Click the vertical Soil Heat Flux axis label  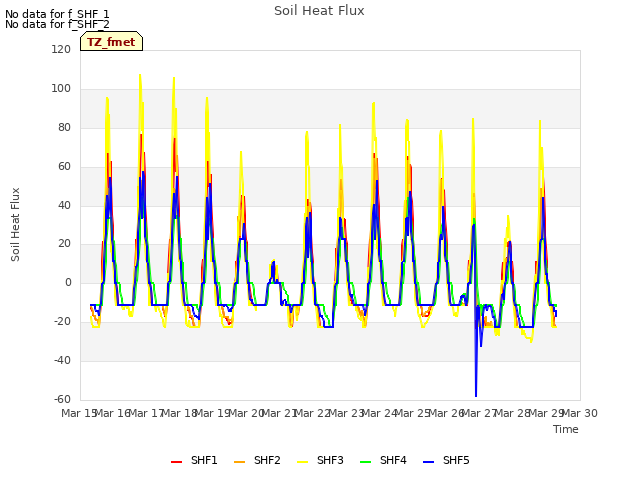click(15, 224)
